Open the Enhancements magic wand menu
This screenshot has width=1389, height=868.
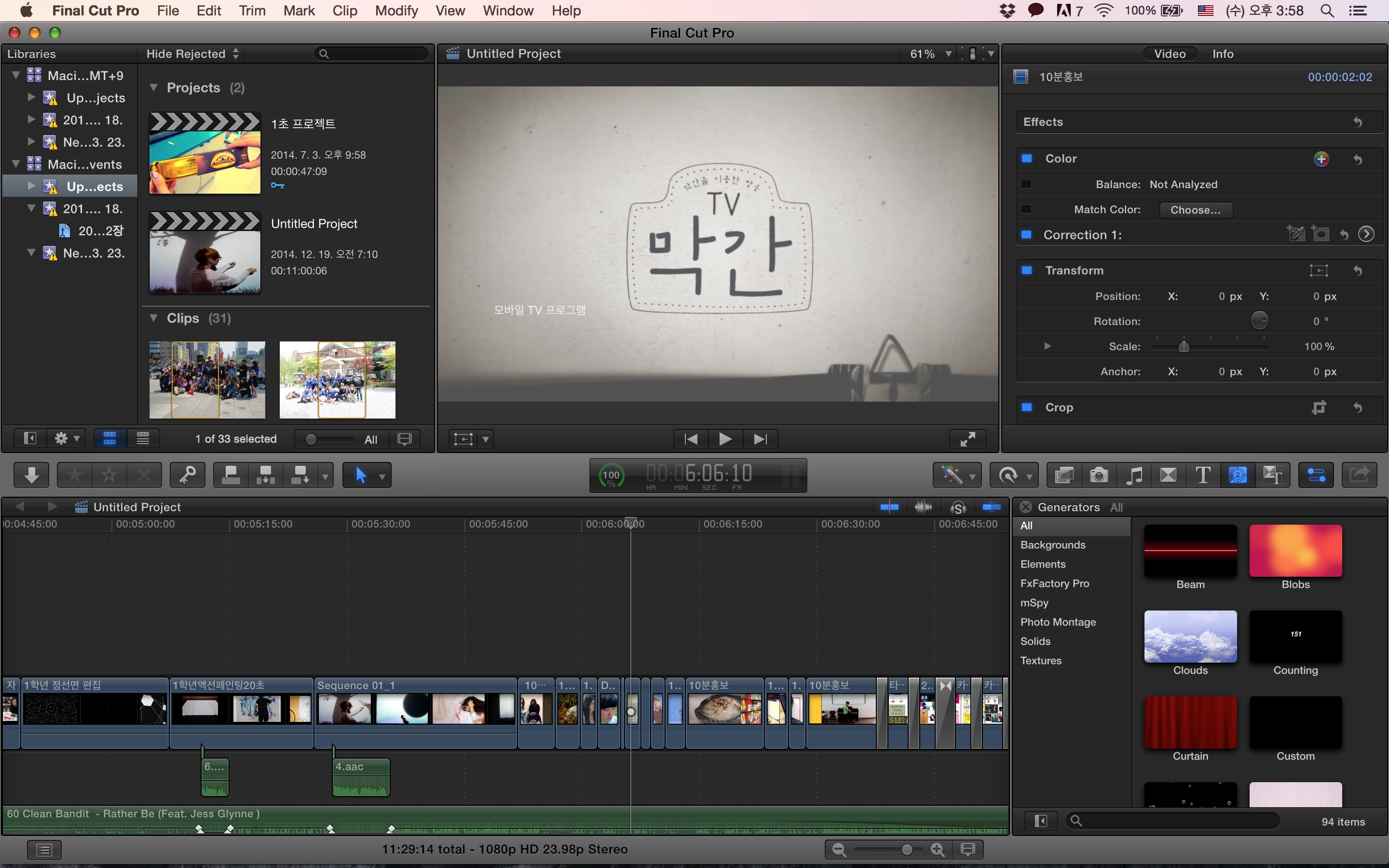pyautogui.click(x=957, y=475)
